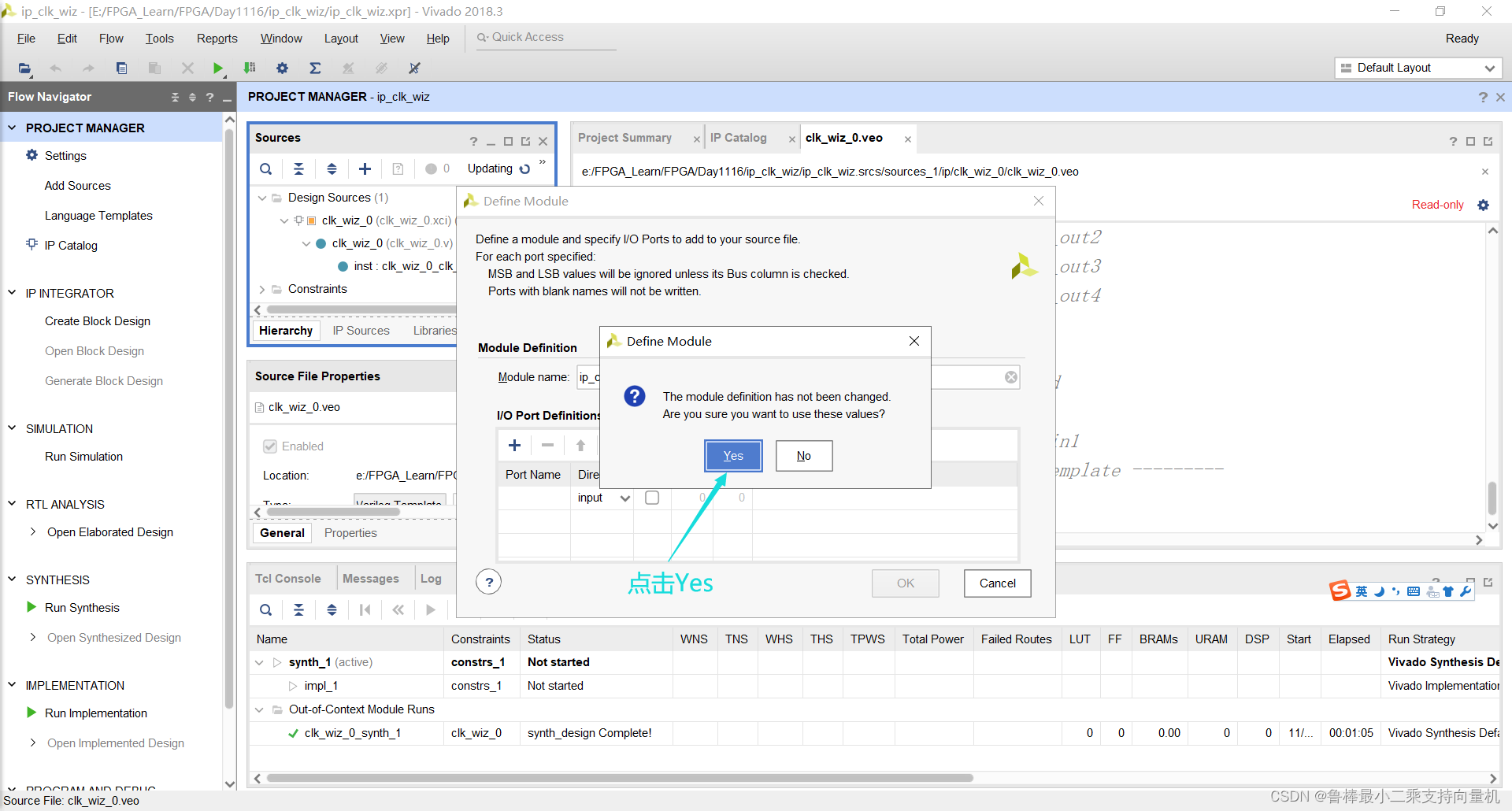Select the clk_wiz_0_synth_1 run

point(352,733)
